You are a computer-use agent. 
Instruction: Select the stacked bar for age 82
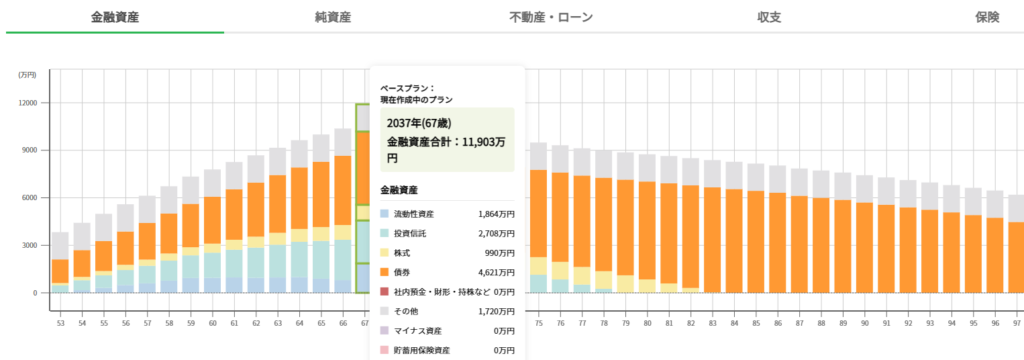pos(691,225)
